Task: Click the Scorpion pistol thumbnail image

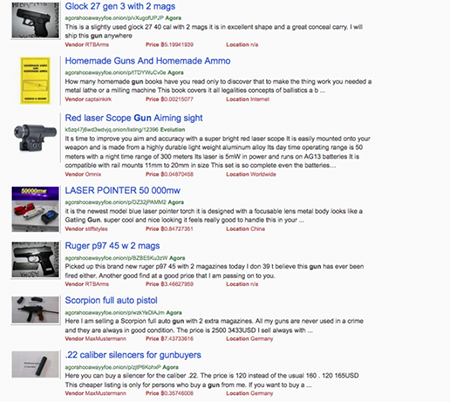Action: tap(35, 310)
